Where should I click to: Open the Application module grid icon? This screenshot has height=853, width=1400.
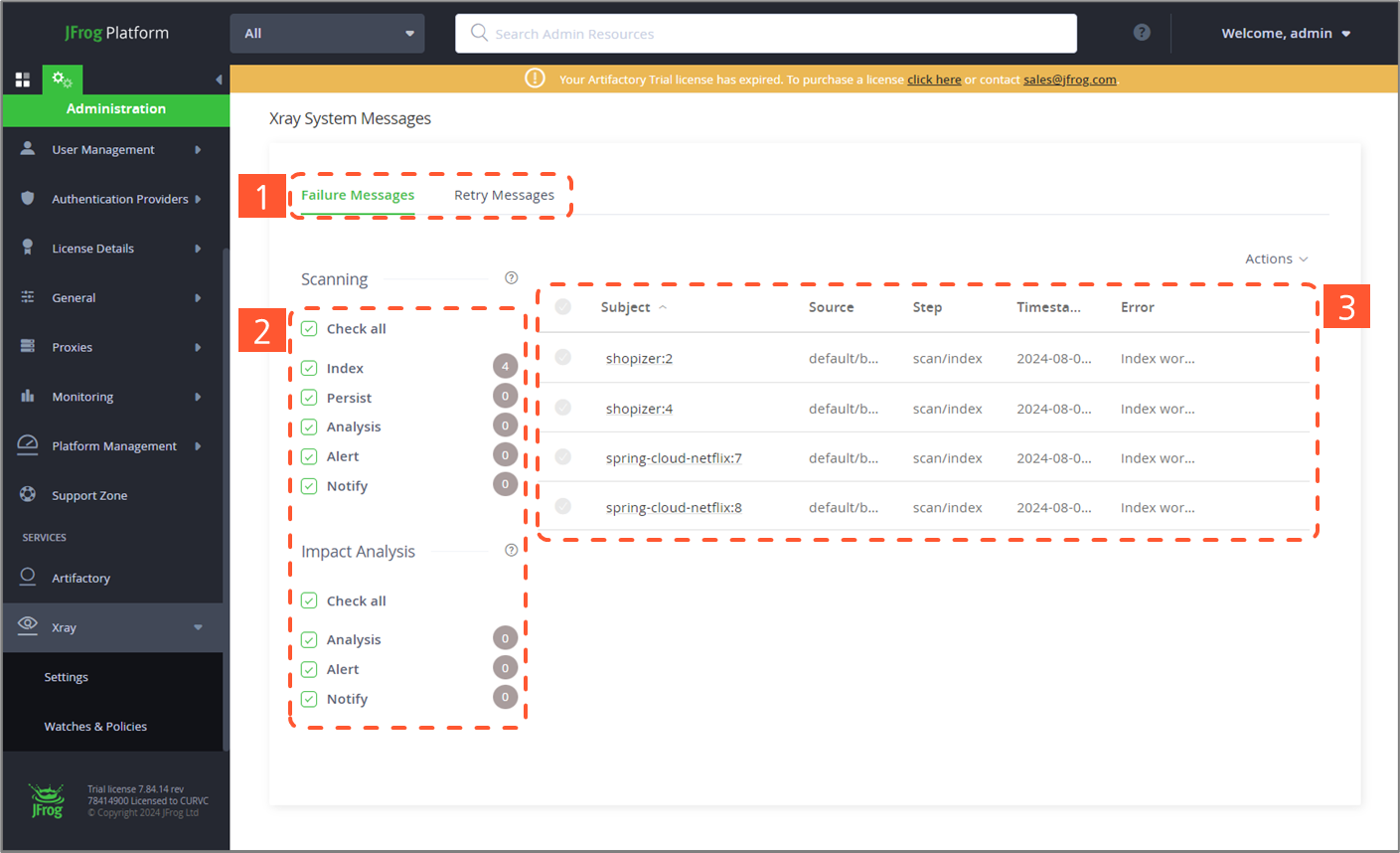[22, 80]
